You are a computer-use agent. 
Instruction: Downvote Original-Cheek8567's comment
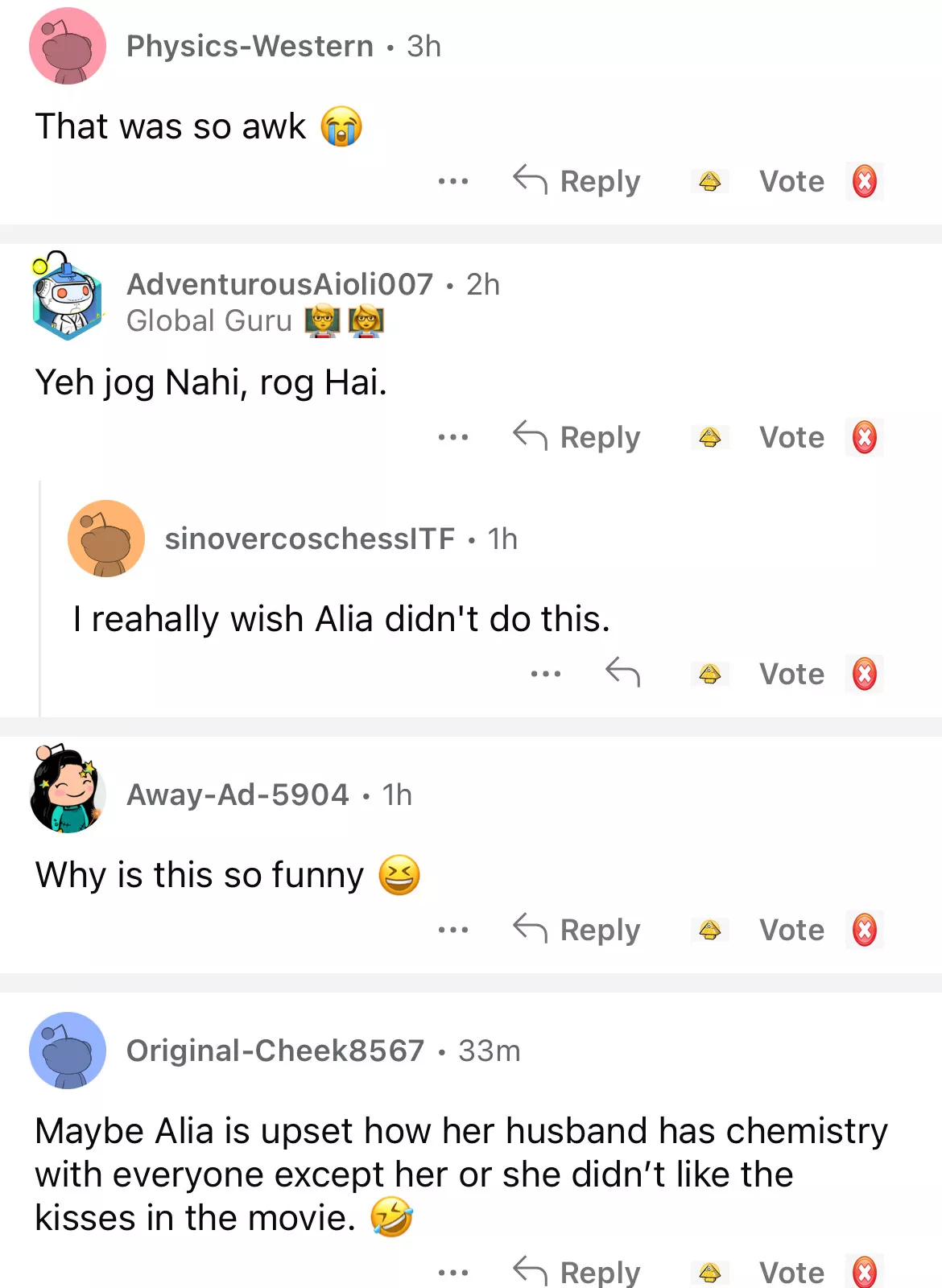864,1273
